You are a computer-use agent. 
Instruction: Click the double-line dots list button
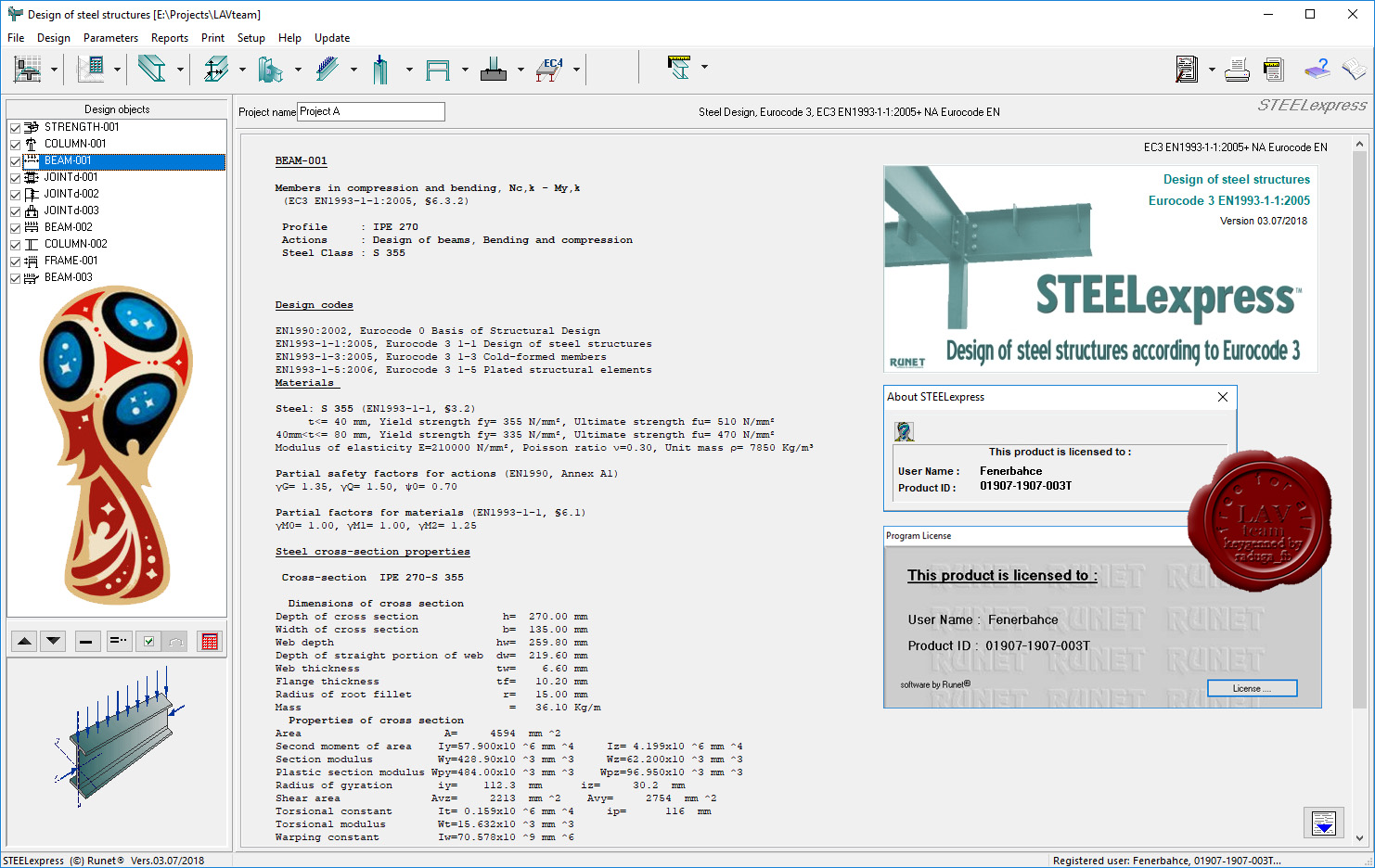tap(119, 641)
